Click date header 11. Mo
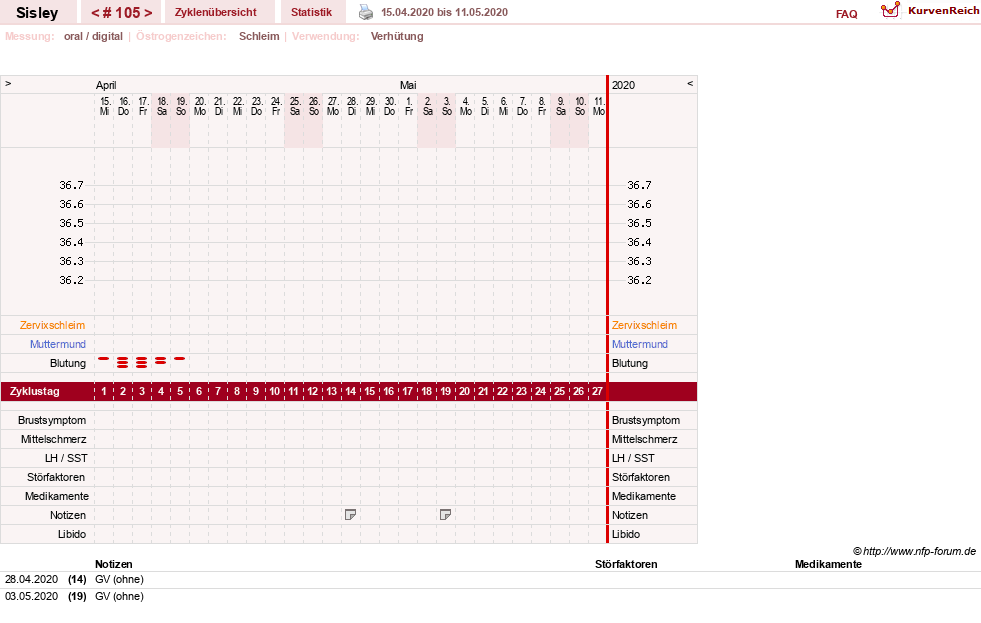Screen dimensions: 981x623 (599, 106)
